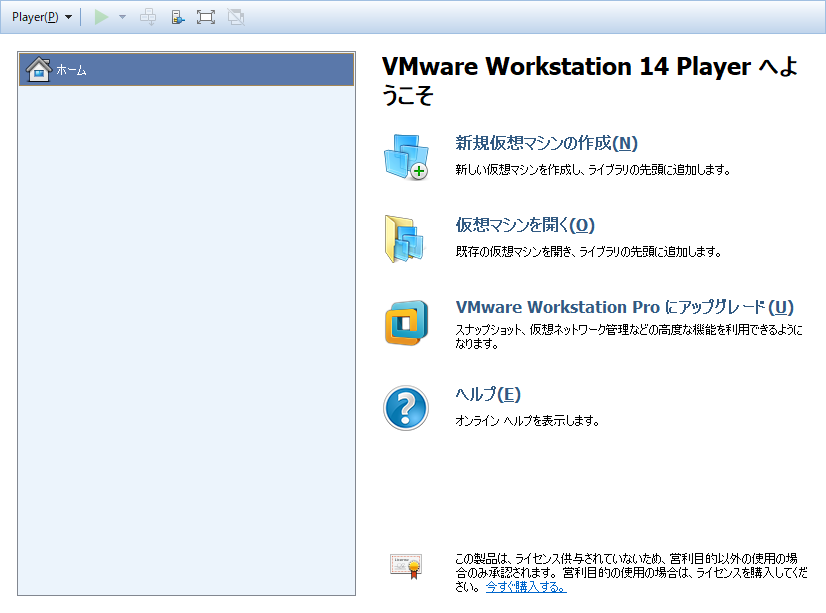Click ヘルプ(E) link
This screenshot has height=613, width=826.
(488, 394)
